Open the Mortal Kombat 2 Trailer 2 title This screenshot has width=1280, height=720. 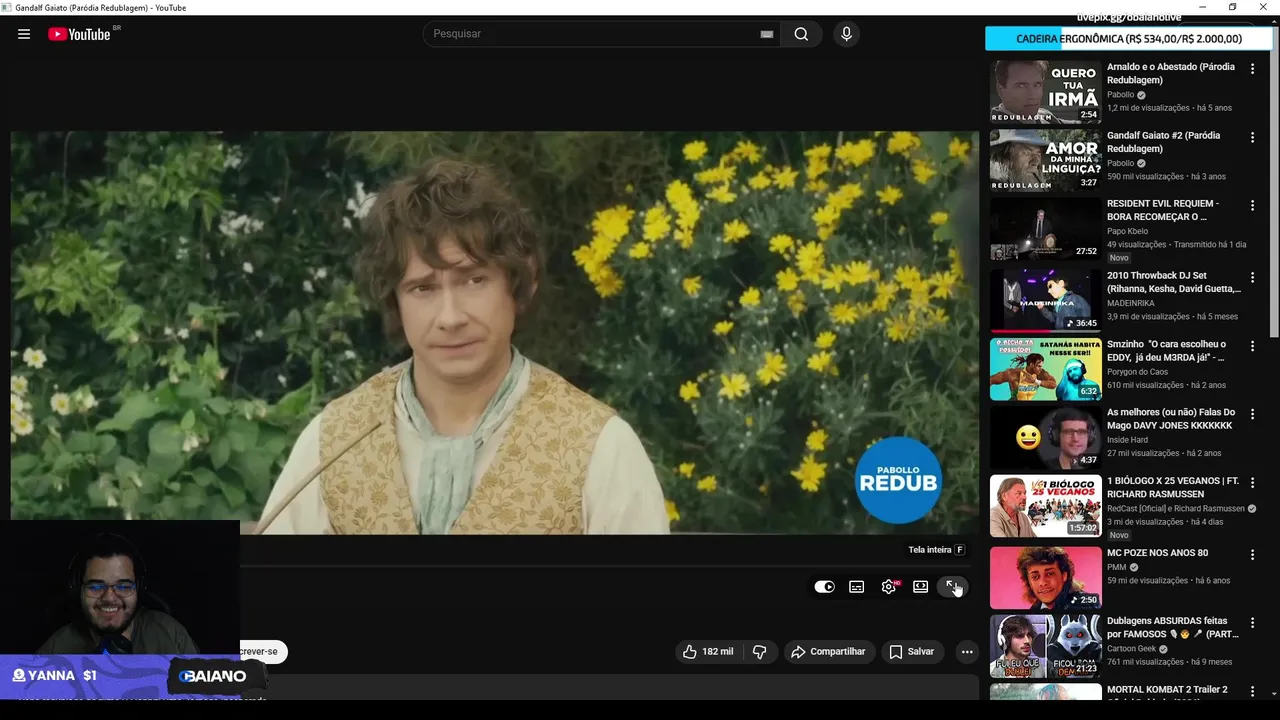pos(1167,690)
